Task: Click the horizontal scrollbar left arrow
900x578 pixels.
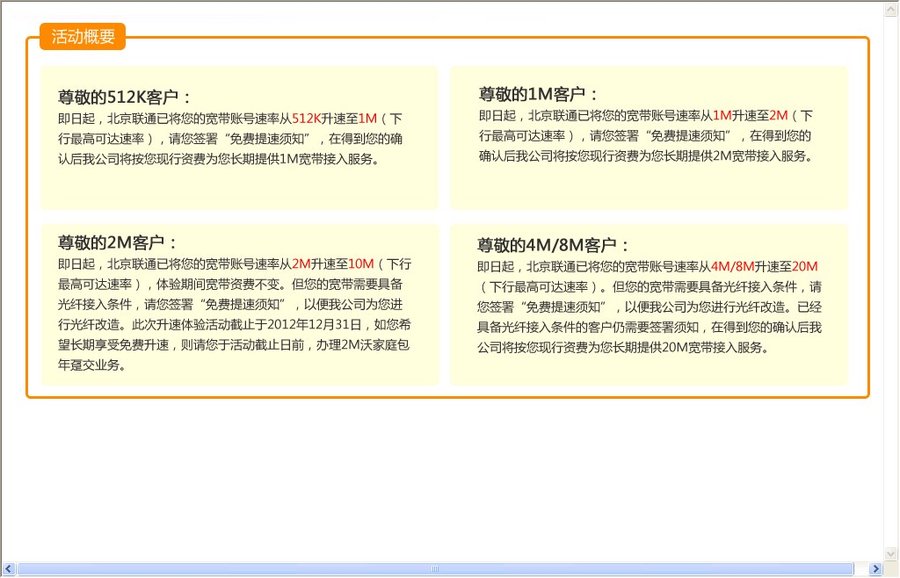Action: point(9,569)
